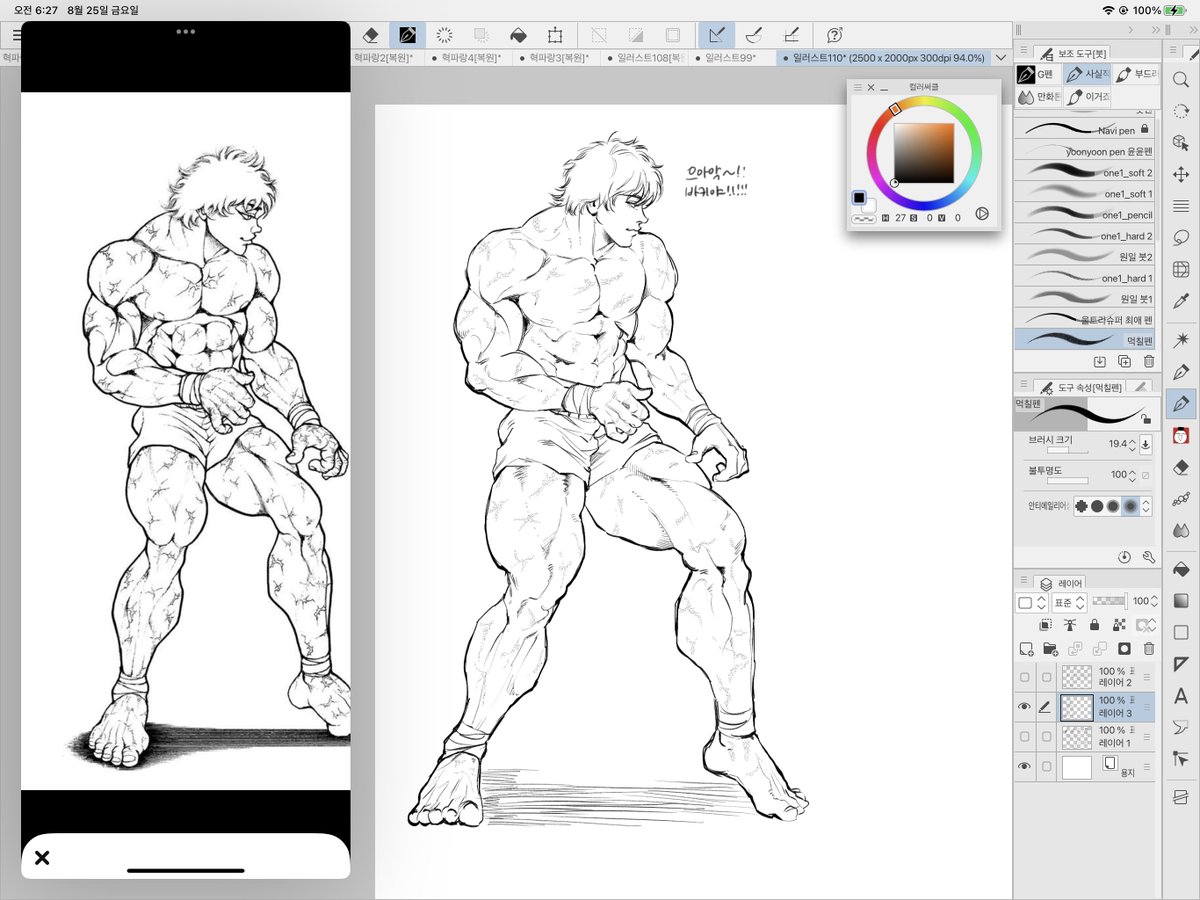Select the Zoom magnifier tool
The width and height of the screenshot is (1200, 900).
click(x=1181, y=80)
